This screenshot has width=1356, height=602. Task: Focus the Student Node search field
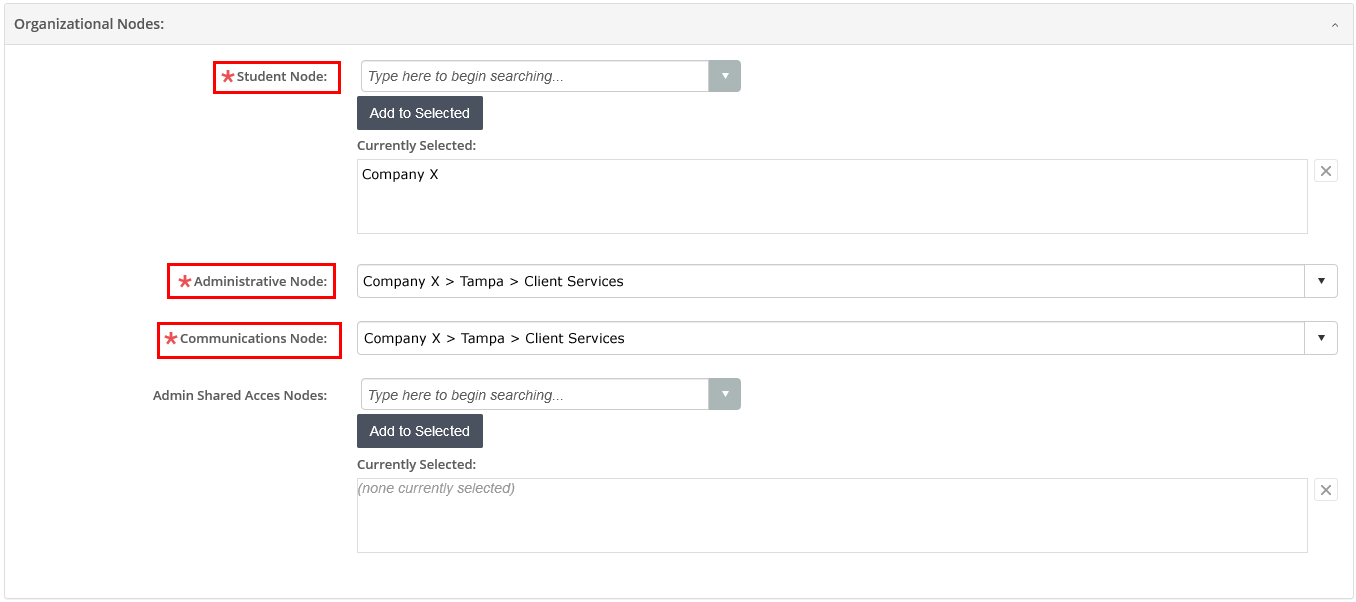click(x=535, y=76)
